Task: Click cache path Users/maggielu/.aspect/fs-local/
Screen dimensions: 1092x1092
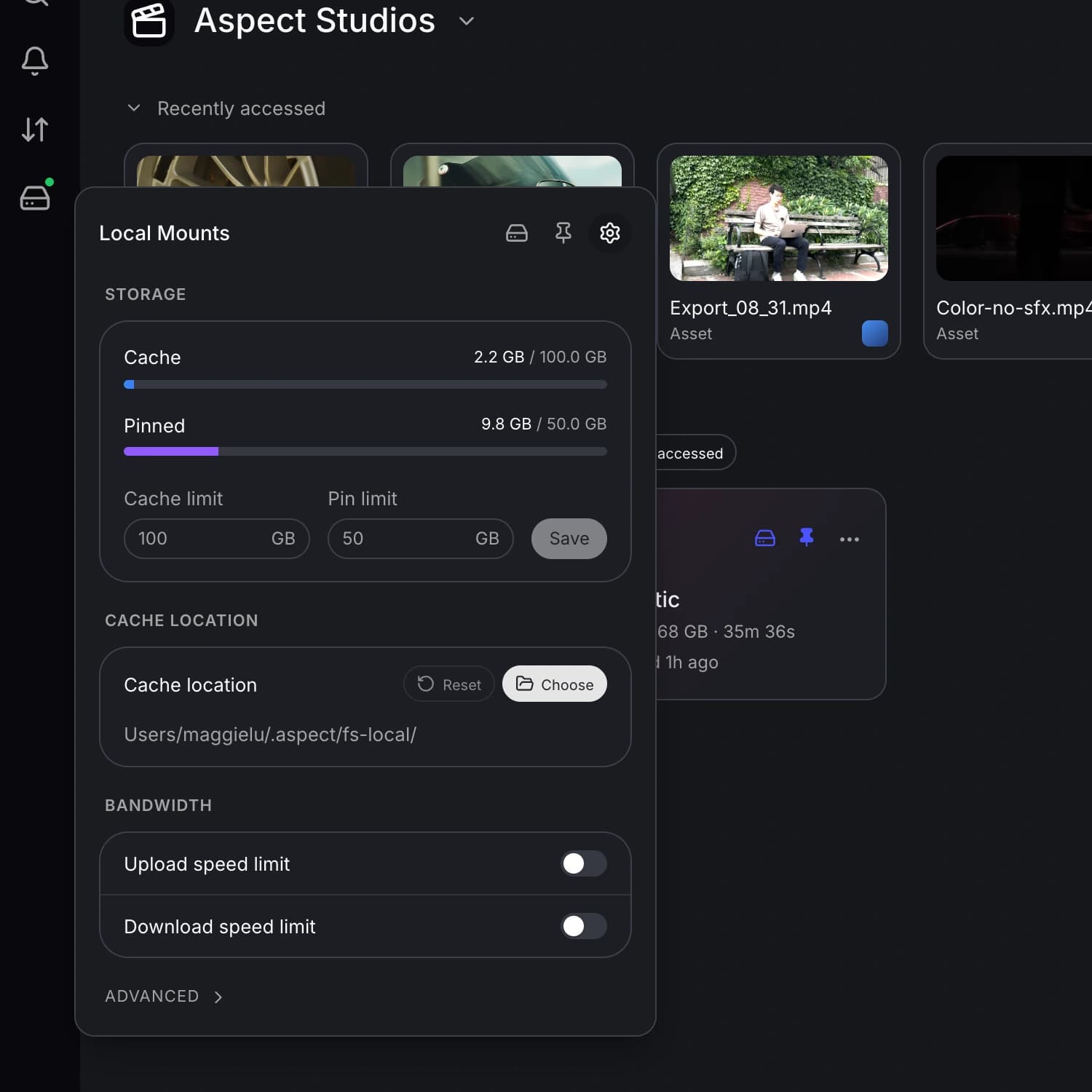Action: tap(270, 735)
